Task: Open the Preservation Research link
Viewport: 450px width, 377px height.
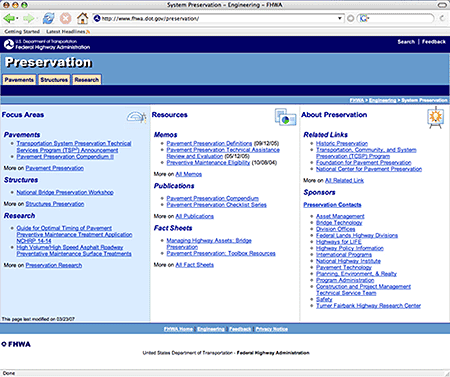Action: coord(54,265)
